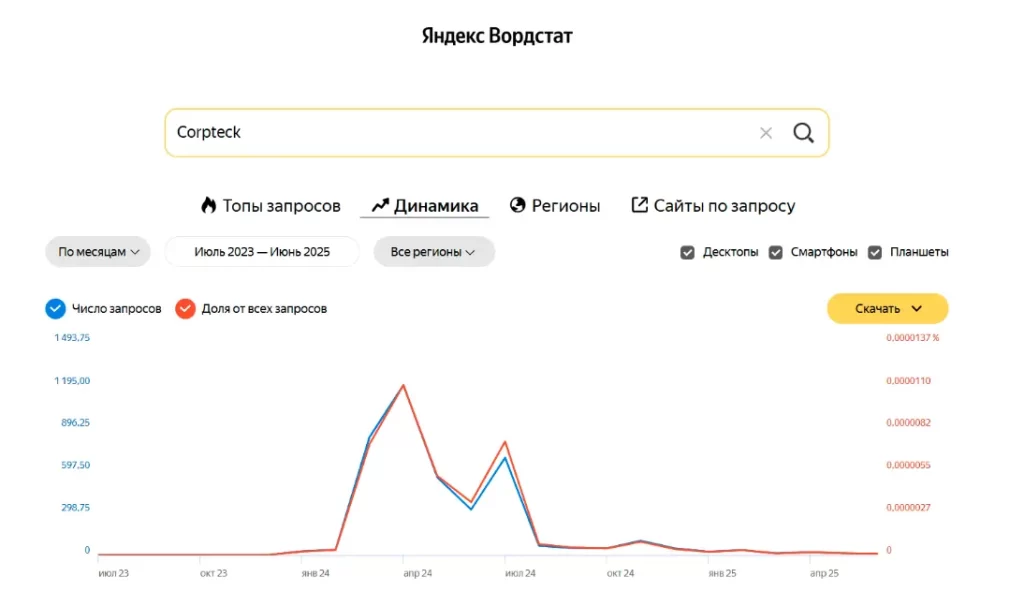This screenshot has width=1024, height=607.
Task: Toggle the red Доля от всех запросов series
Action: [x=185, y=308]
